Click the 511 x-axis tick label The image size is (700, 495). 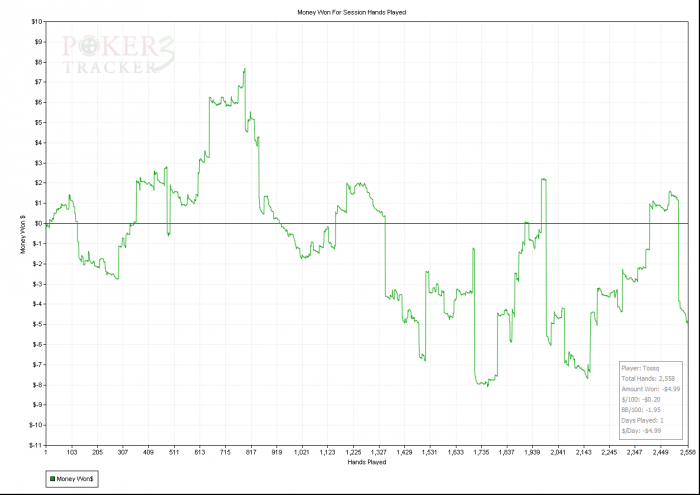pyautogui.click(x=174, y=452)
